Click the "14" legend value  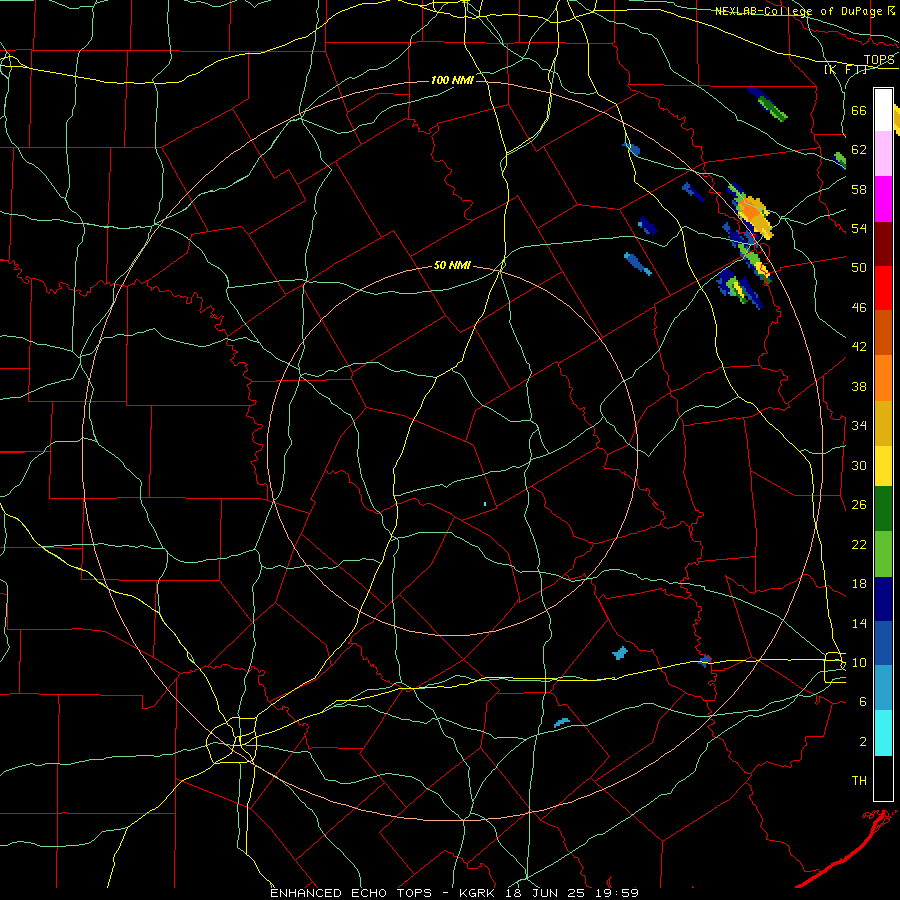point(859,623)
